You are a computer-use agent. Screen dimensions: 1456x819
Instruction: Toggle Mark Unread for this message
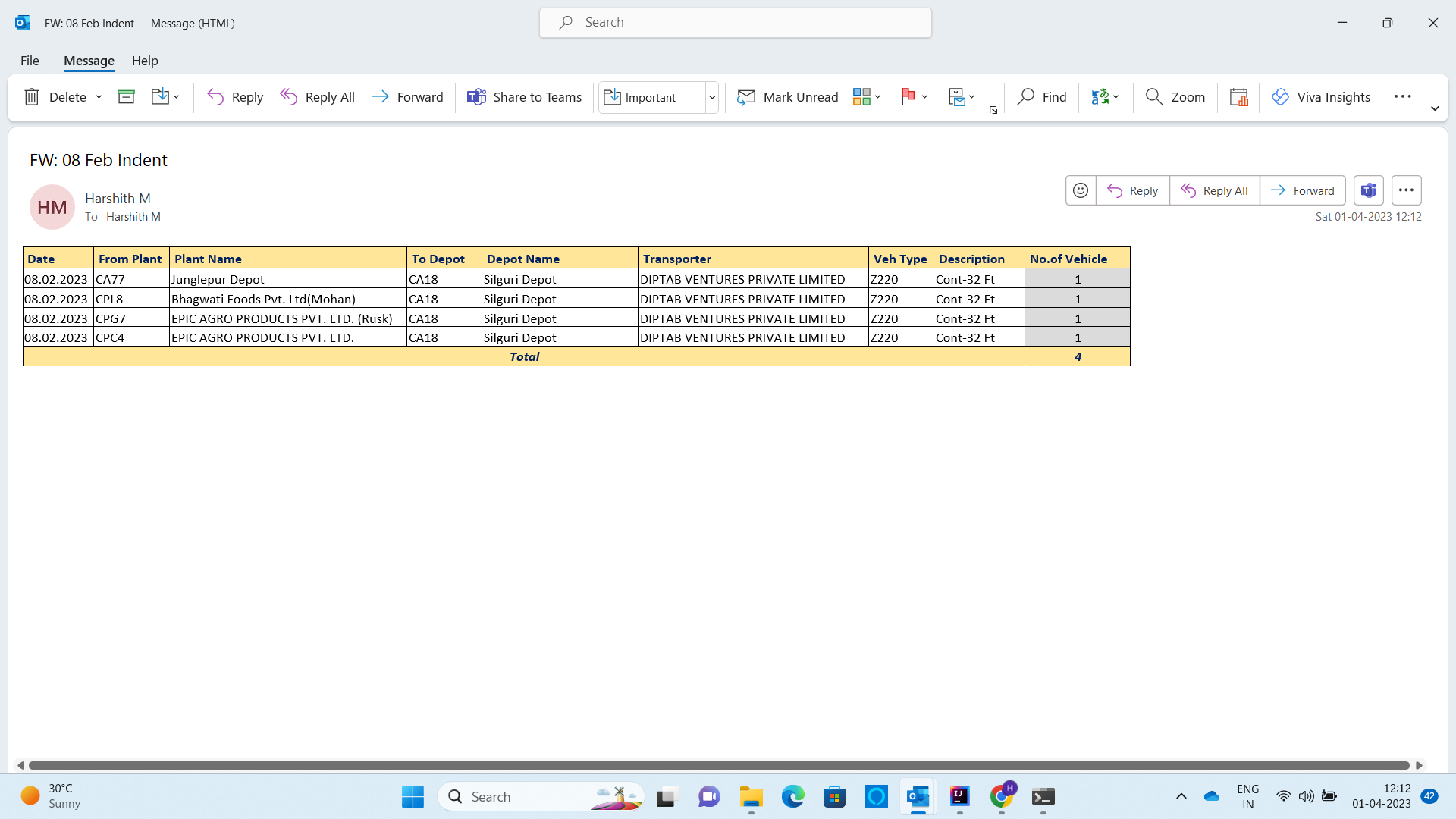[788, 97]
